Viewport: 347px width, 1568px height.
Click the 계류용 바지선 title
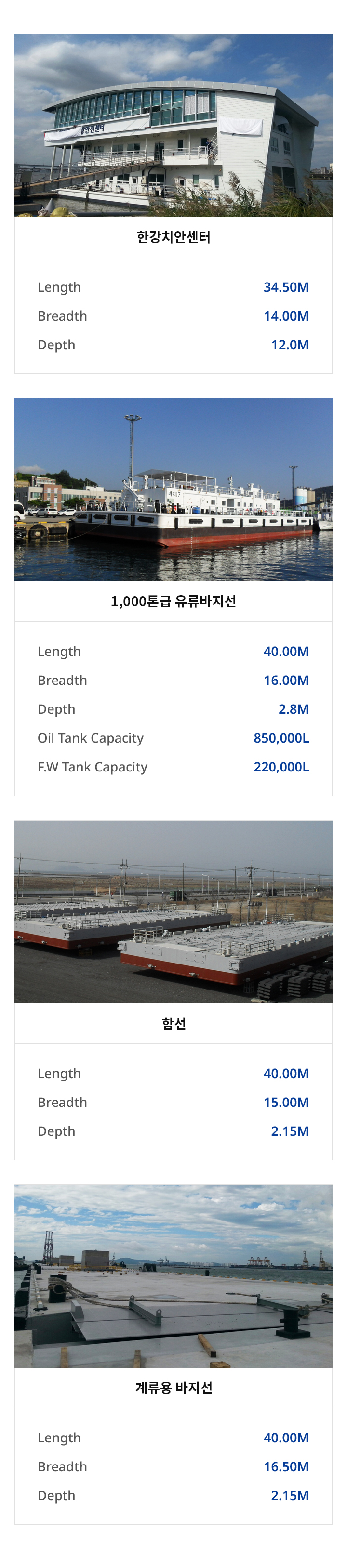(x=173, y=1387)
